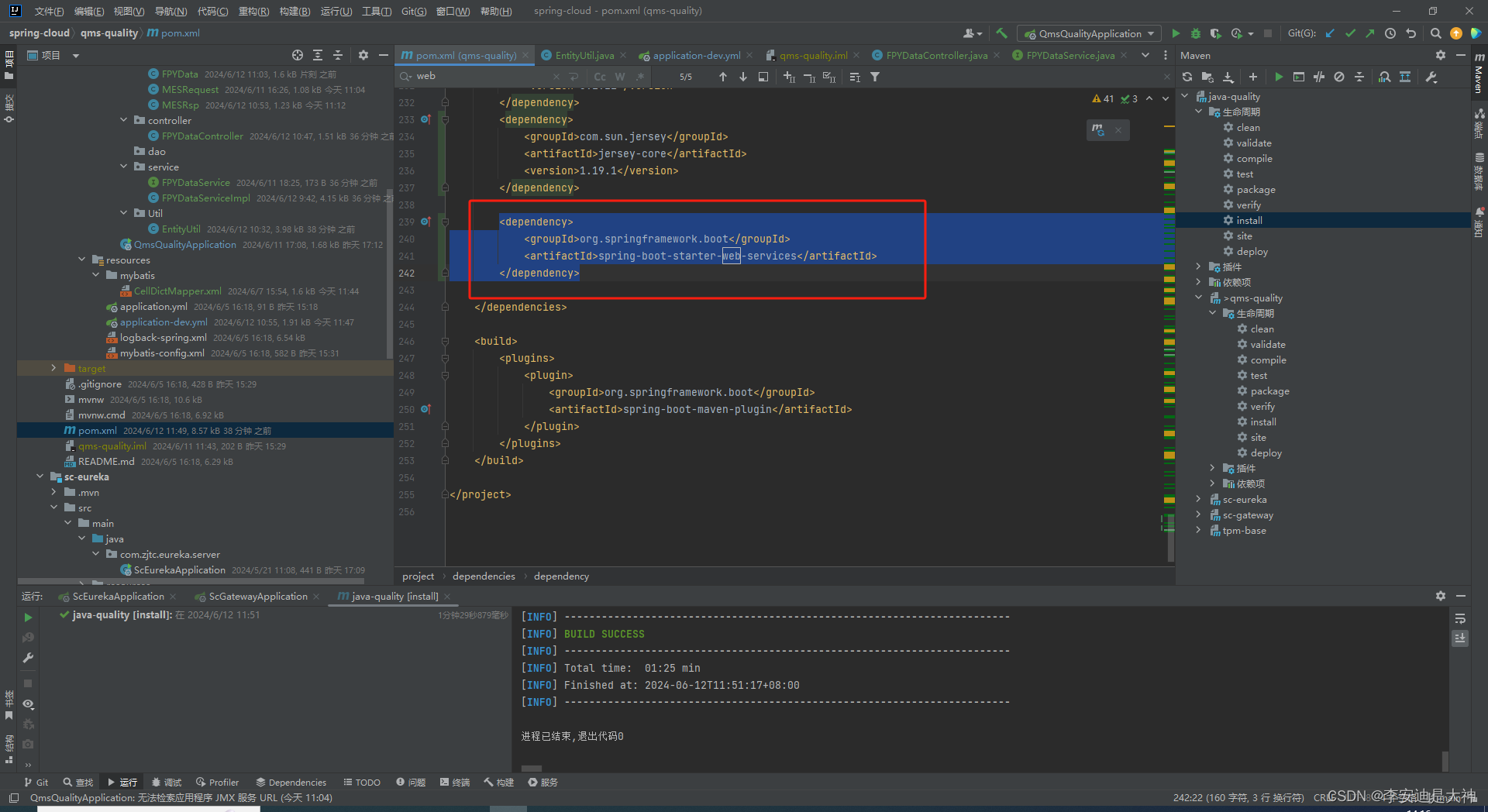Filter search results funnel icon
The height and width of the screenshot is (812, 1488).
pyautogui.click(x=875, y=77)
